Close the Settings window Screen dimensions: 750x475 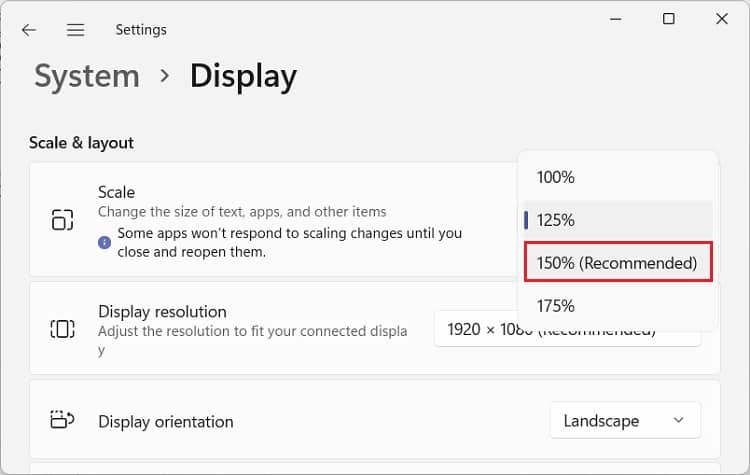click(x=721, y=19)
